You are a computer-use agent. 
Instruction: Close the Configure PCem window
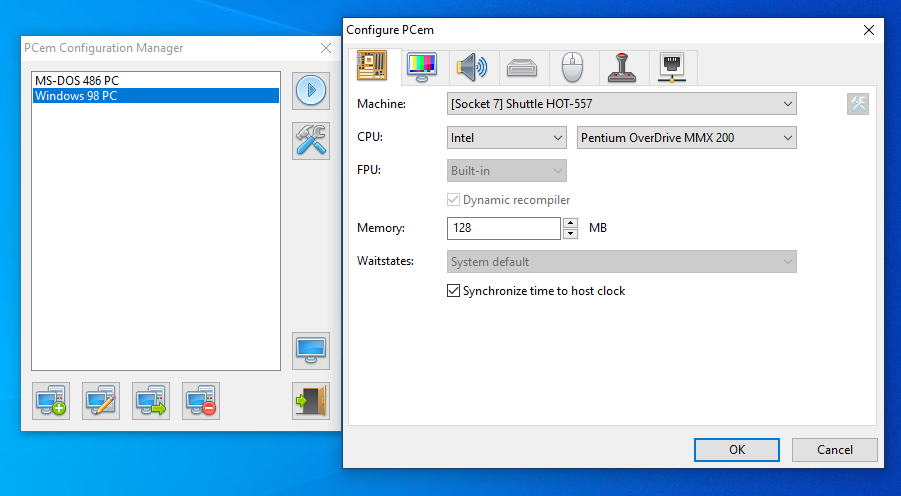click(869, 30)
